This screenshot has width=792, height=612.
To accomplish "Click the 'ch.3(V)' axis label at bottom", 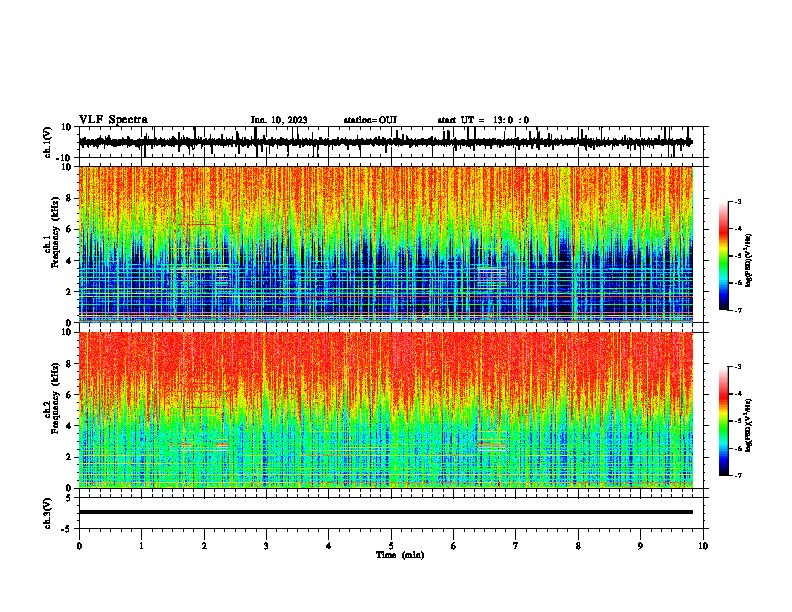I will point(47,513).
